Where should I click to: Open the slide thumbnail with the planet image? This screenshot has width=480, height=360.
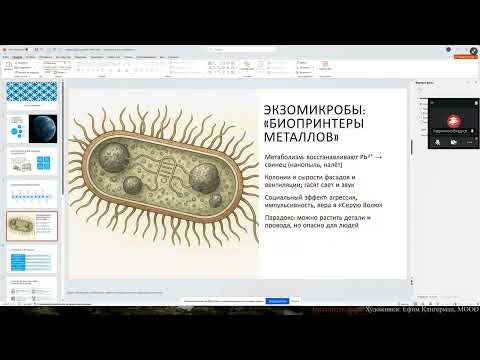32,129
